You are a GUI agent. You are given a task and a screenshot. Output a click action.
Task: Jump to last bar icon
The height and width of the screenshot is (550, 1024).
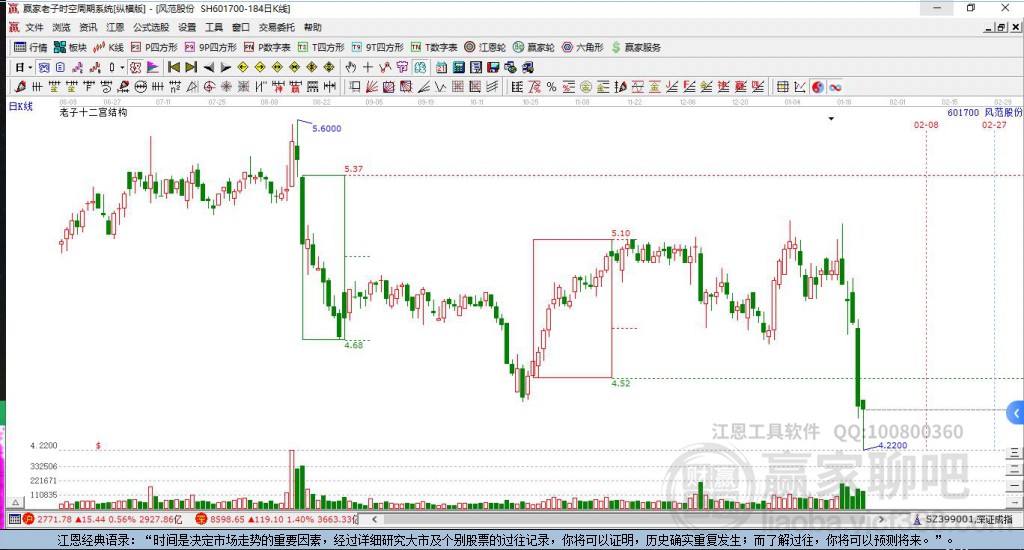pyautogui.click(x=191, y=67)
